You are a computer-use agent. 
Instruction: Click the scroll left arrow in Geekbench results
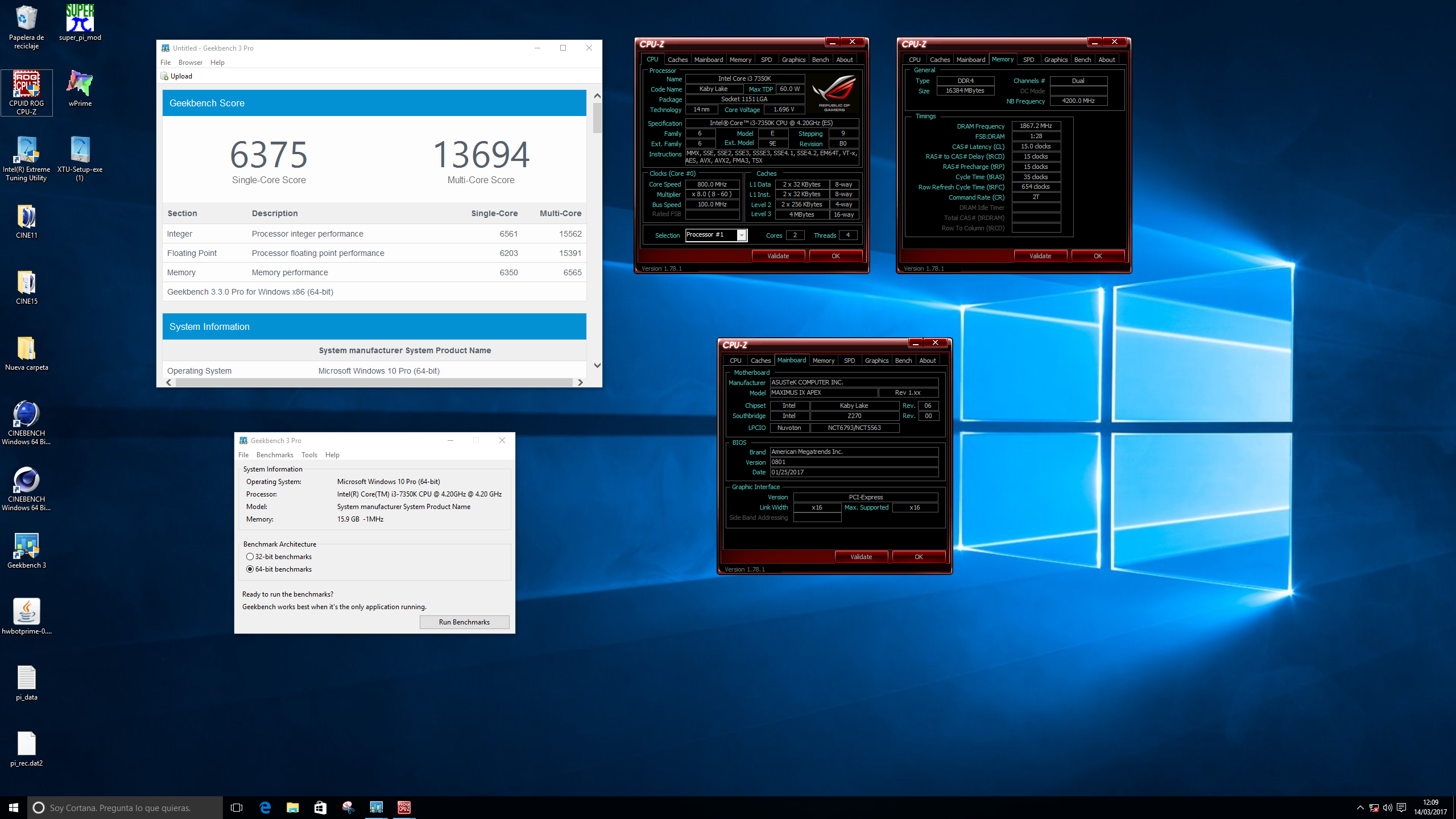click(169, 382)
